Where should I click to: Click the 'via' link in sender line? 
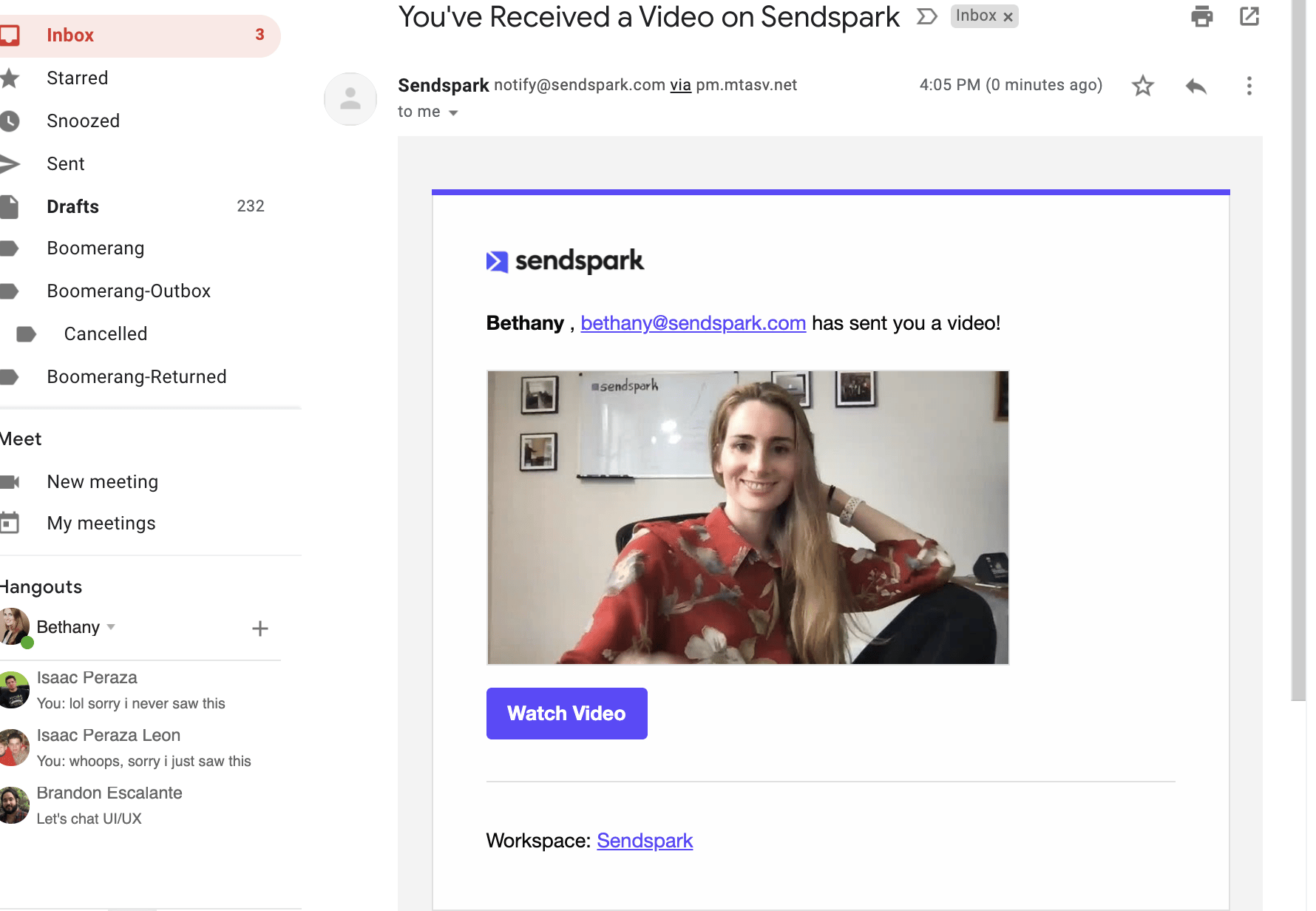point(680,85)
